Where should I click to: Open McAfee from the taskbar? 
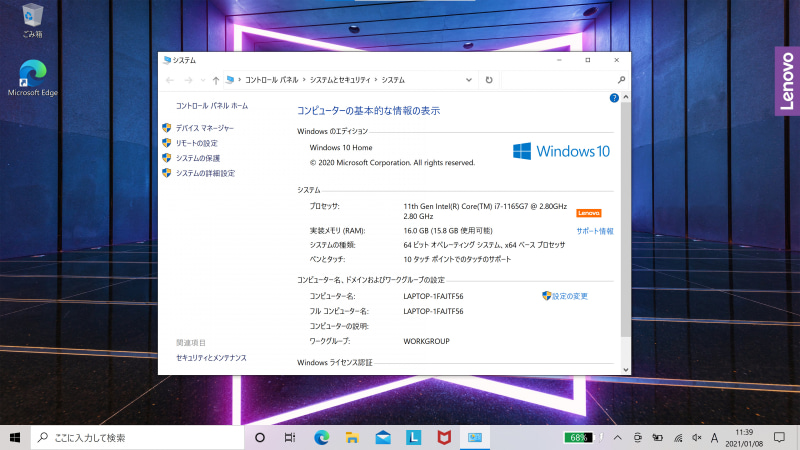[444, 437]
